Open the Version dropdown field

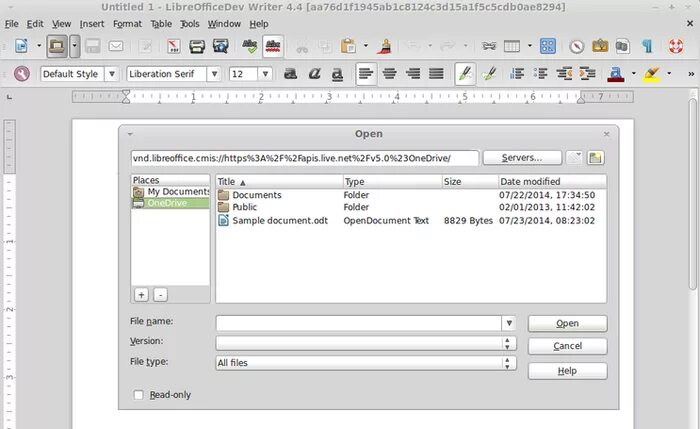366,343
